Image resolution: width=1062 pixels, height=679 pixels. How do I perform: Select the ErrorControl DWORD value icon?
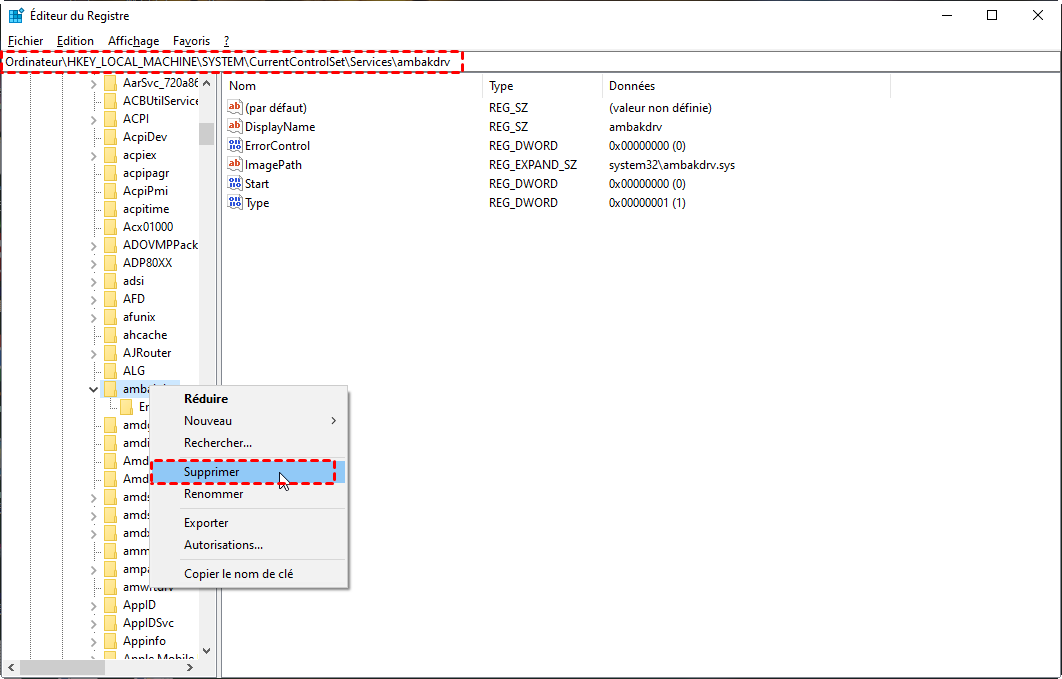234,146
